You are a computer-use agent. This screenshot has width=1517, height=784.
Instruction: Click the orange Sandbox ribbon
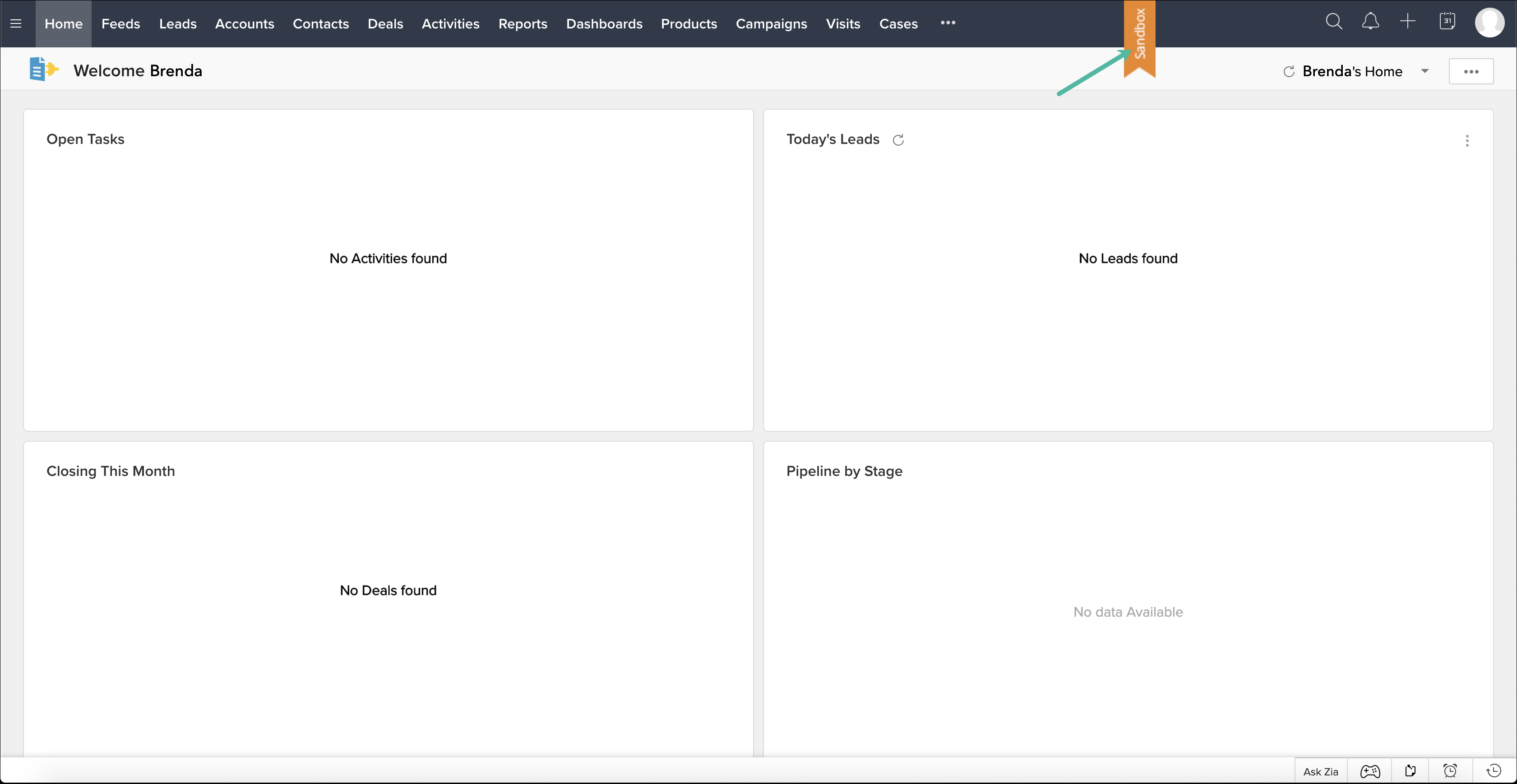(x=1139, y=35)
